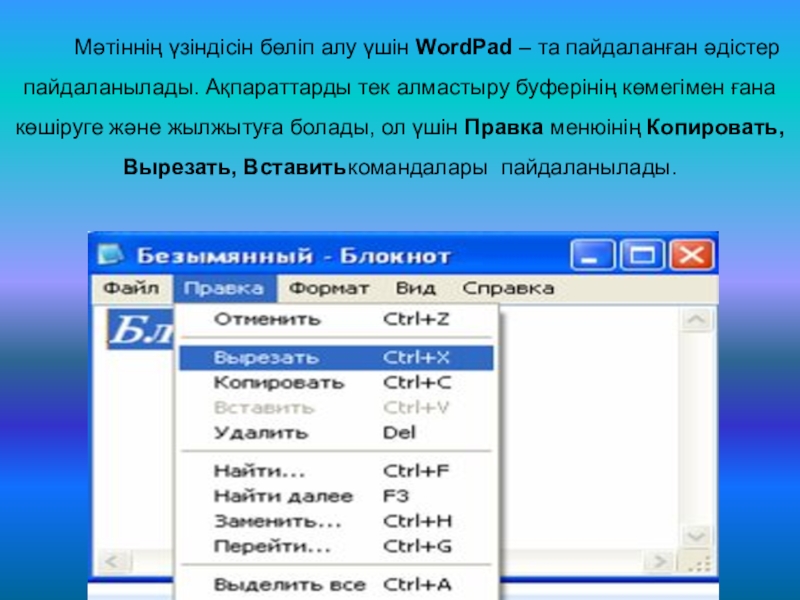Image resolution: width=800 pixels, height=600 pixels.
Task: Click the Notepad icon in the title bar
Action: point(110,255)
